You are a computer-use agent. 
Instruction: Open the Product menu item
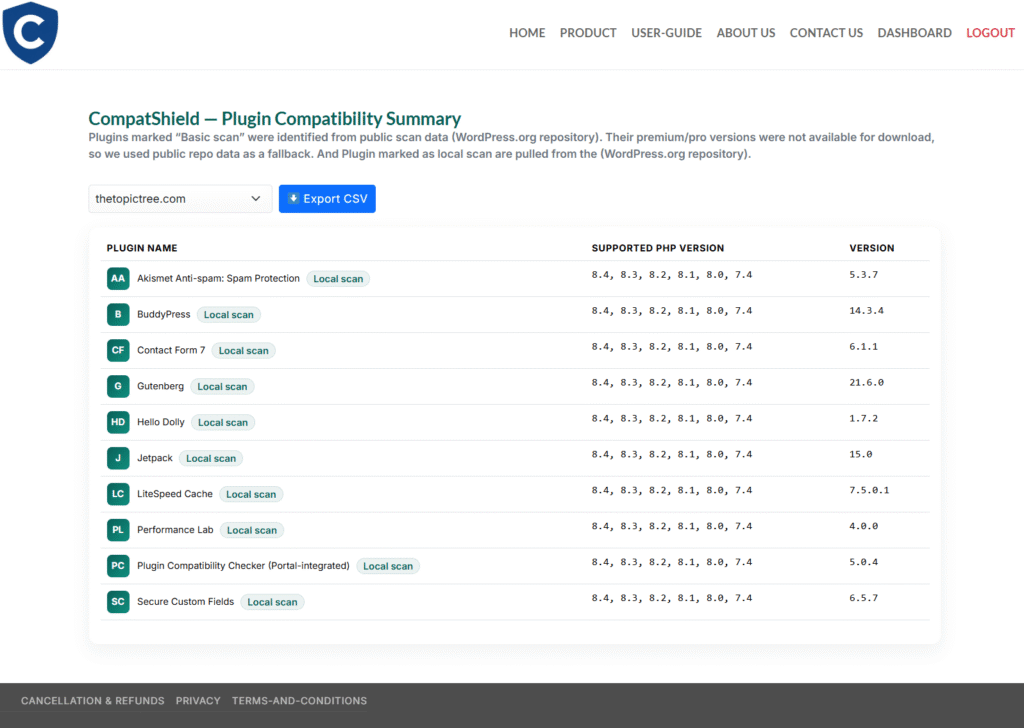588,33
